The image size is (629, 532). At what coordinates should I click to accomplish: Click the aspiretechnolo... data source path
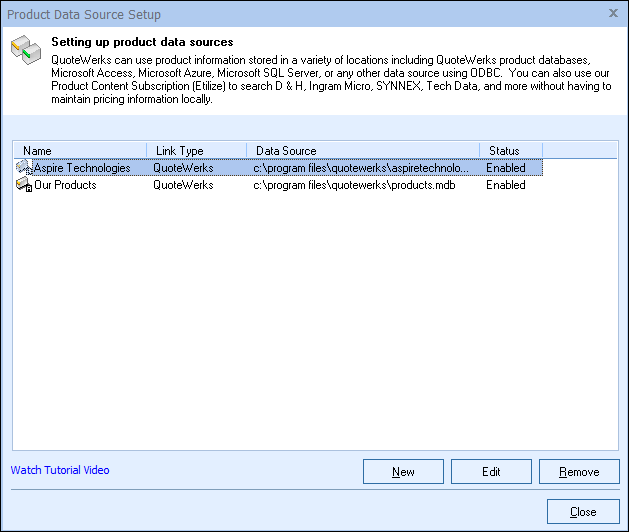(x=360, y=168)
